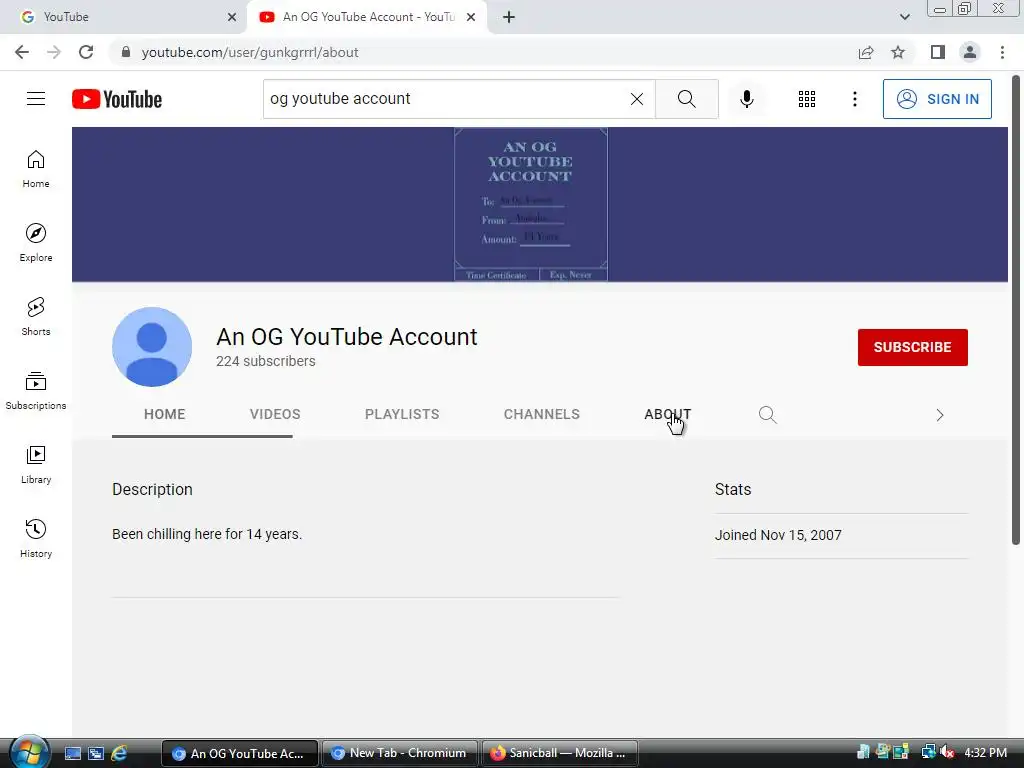The height and width of the screenshot is (768, 1024).
Task: Select 'Joined Nov 15, 2007' text
Action: coord(778,535)
